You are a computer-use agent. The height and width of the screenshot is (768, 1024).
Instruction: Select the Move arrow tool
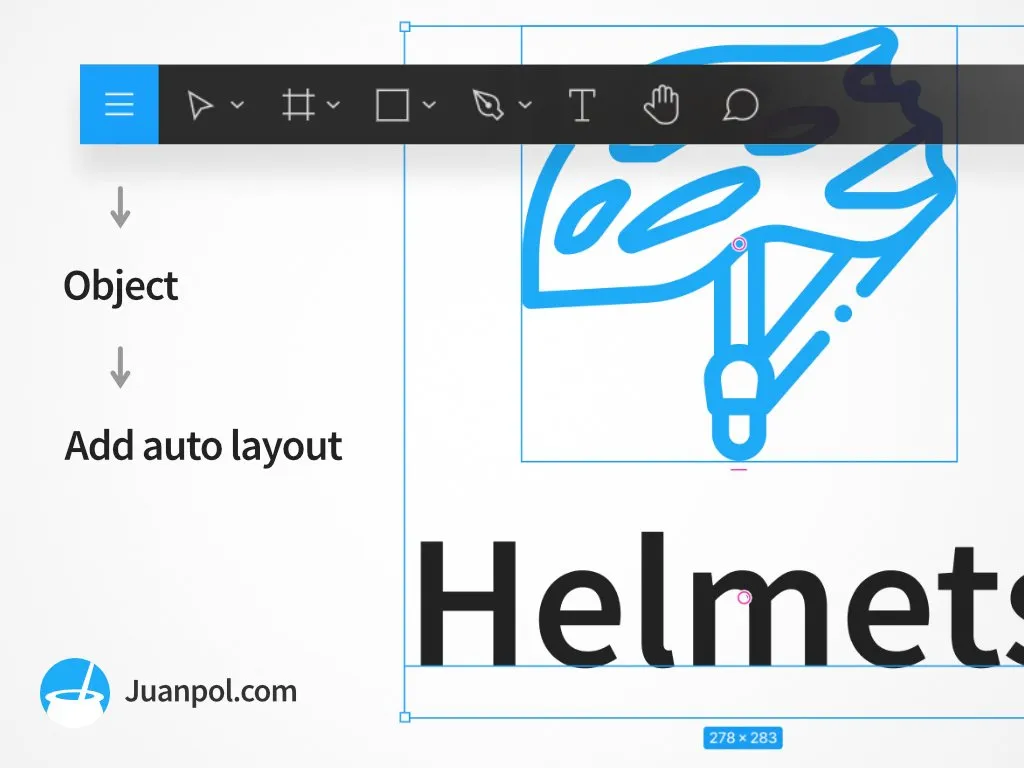click(x=200, y=105)
